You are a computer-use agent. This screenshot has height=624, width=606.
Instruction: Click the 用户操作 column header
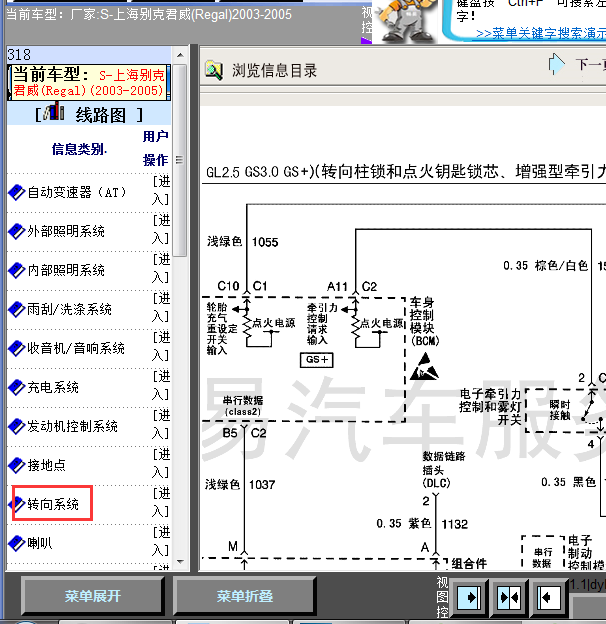coord(156,148)
